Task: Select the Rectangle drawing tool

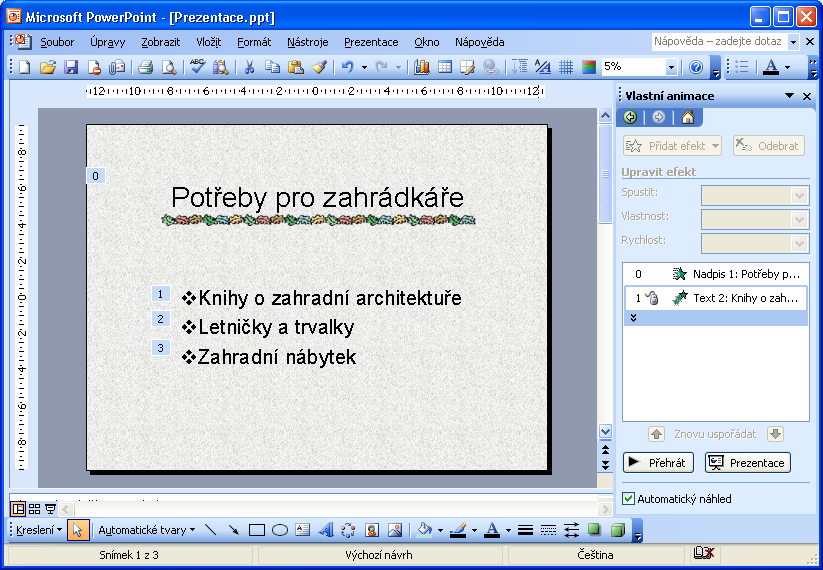Action: coord(257,530)
